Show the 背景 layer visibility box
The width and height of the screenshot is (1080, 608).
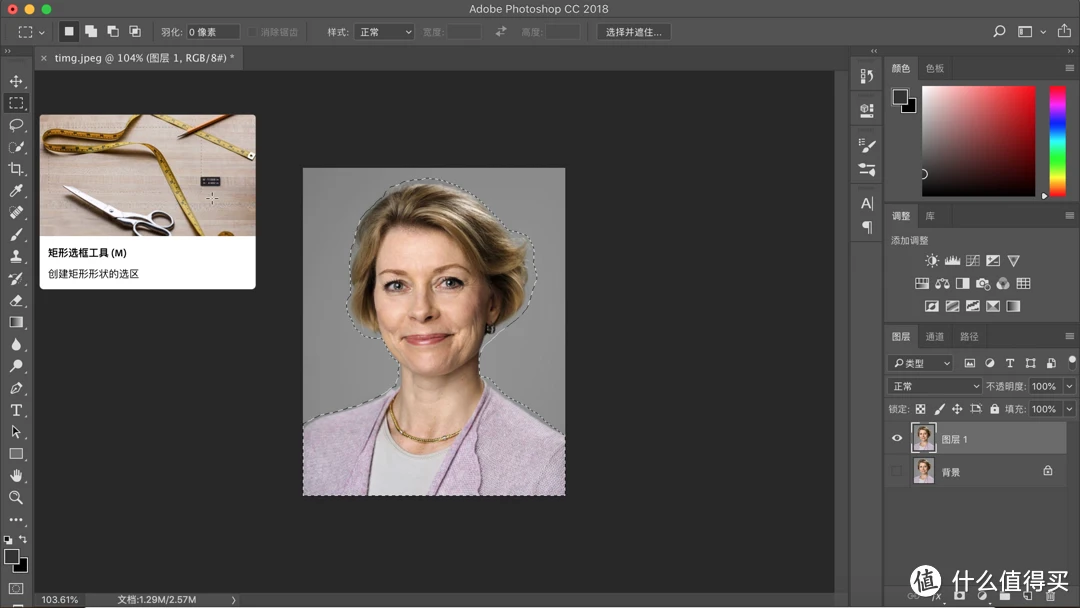tap(897, 471)
